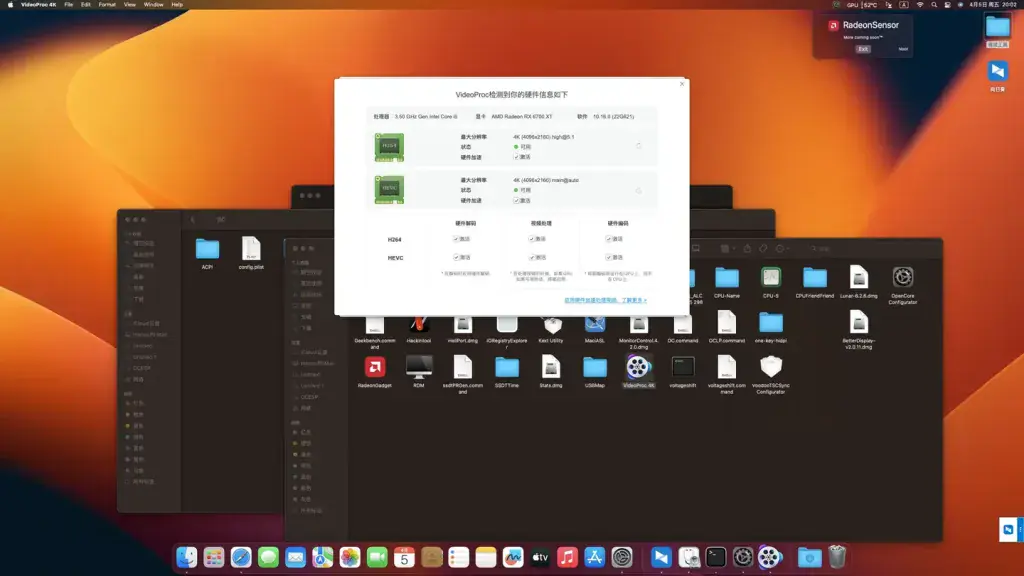
Task: Click the H264 chip icon in the VideoProc dialog
Action: pos(389,146)
